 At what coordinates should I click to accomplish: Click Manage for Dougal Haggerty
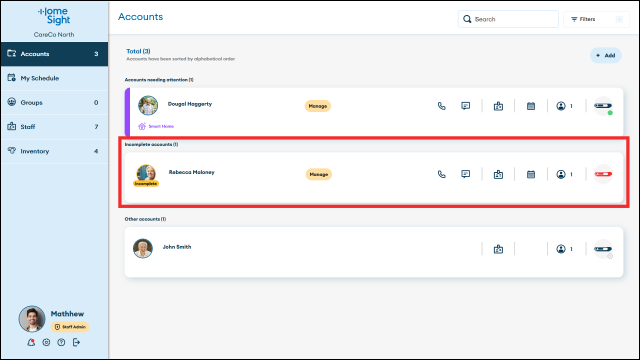pyautogui.click(x=318, y=106)
